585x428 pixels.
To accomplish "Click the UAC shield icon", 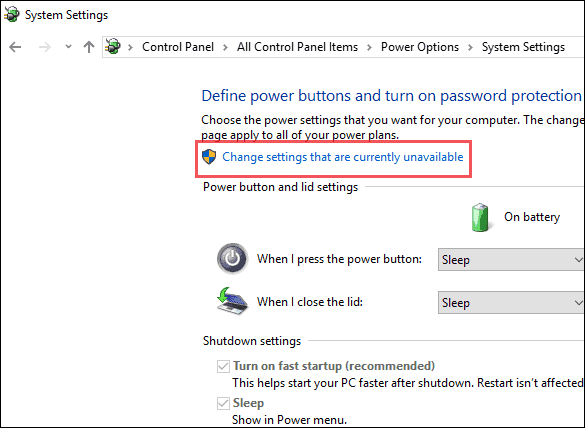I will pyautogui.click(x=209, y=157).
